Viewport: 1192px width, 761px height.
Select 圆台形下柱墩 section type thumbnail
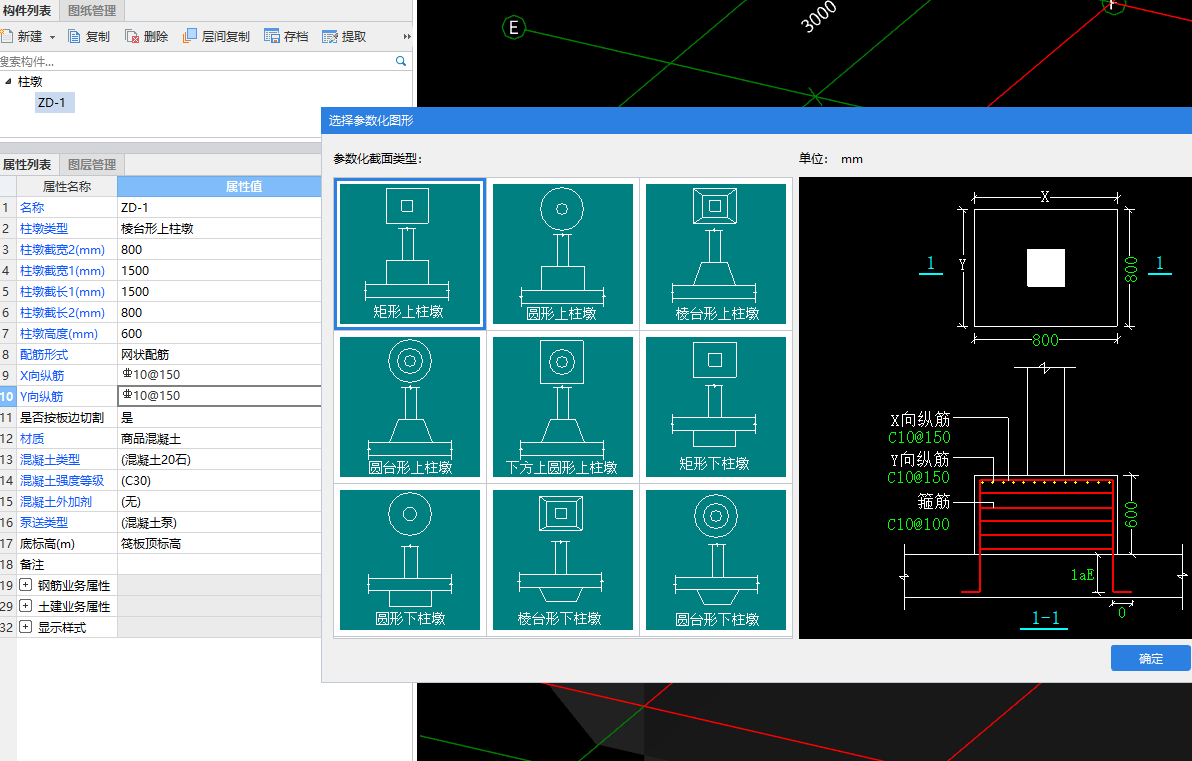pos(715,560)
